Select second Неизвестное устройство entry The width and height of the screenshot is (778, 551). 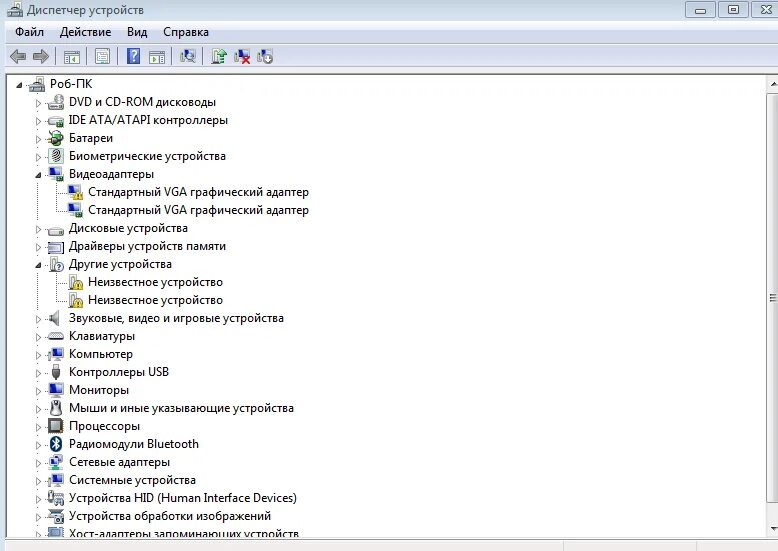point(155,300)
